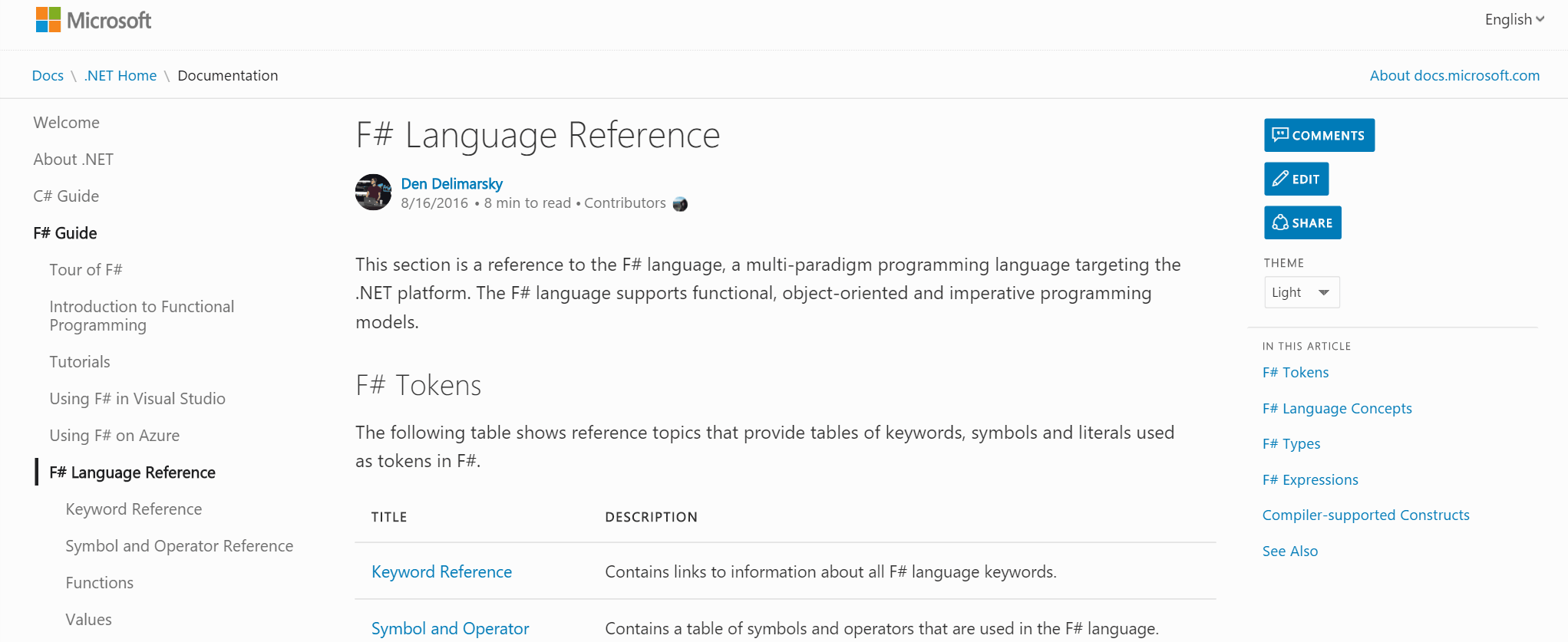
Task: Open Functions in the sidebar
Action: click(100, 583)
